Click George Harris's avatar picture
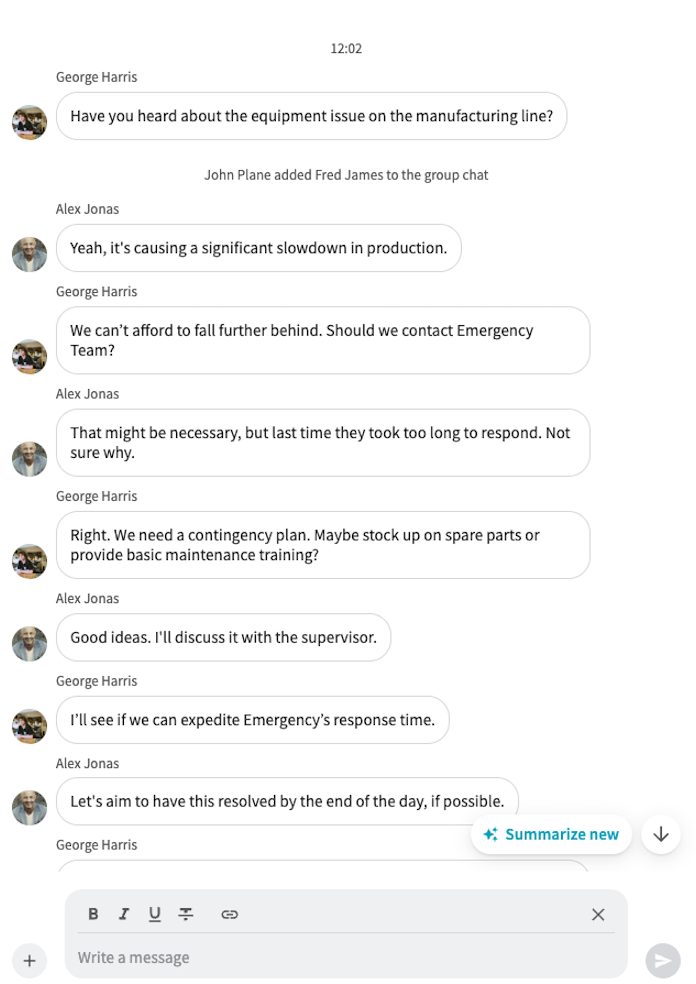 pos(29,122)
